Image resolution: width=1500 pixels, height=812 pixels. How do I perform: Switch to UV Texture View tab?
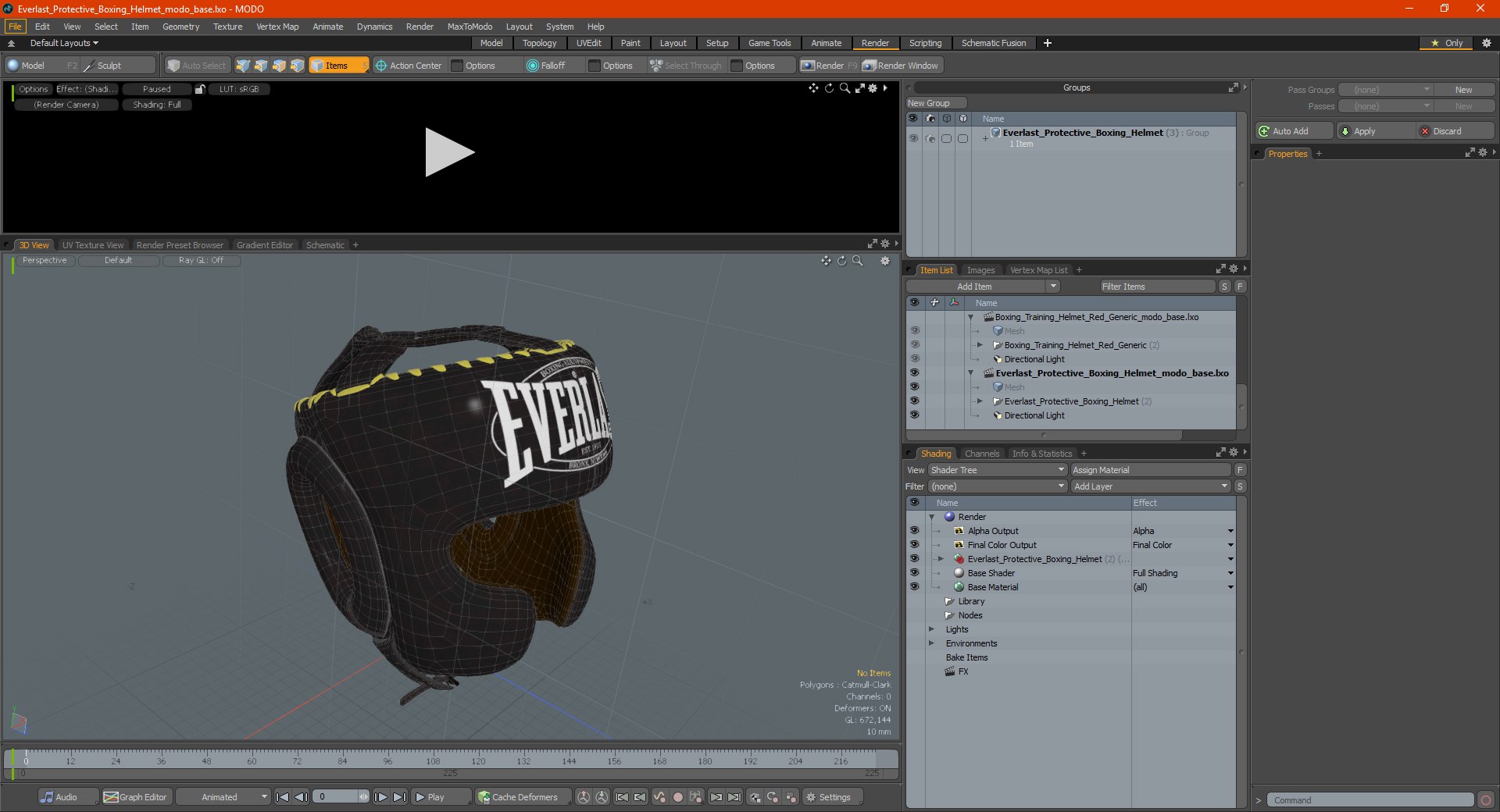coord(93,245)
